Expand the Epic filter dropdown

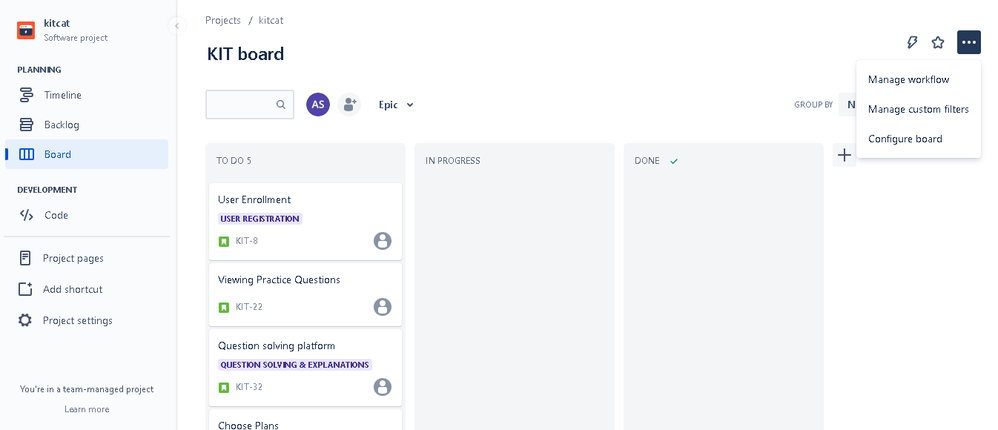(396, 104)
